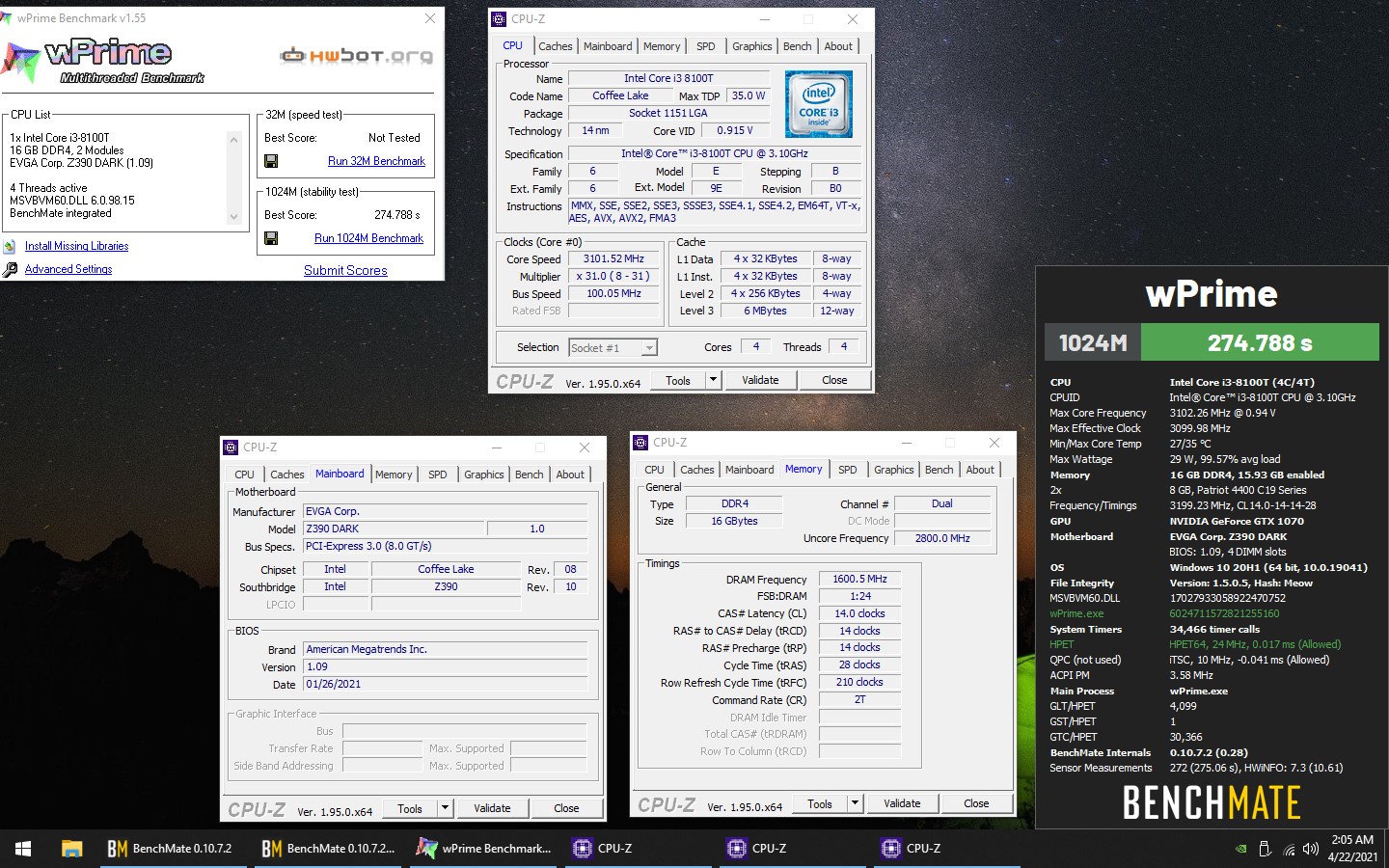Click the Intel Core i3 logo in CPU-Z
The image size is (1389, 868).
[818, 103]
